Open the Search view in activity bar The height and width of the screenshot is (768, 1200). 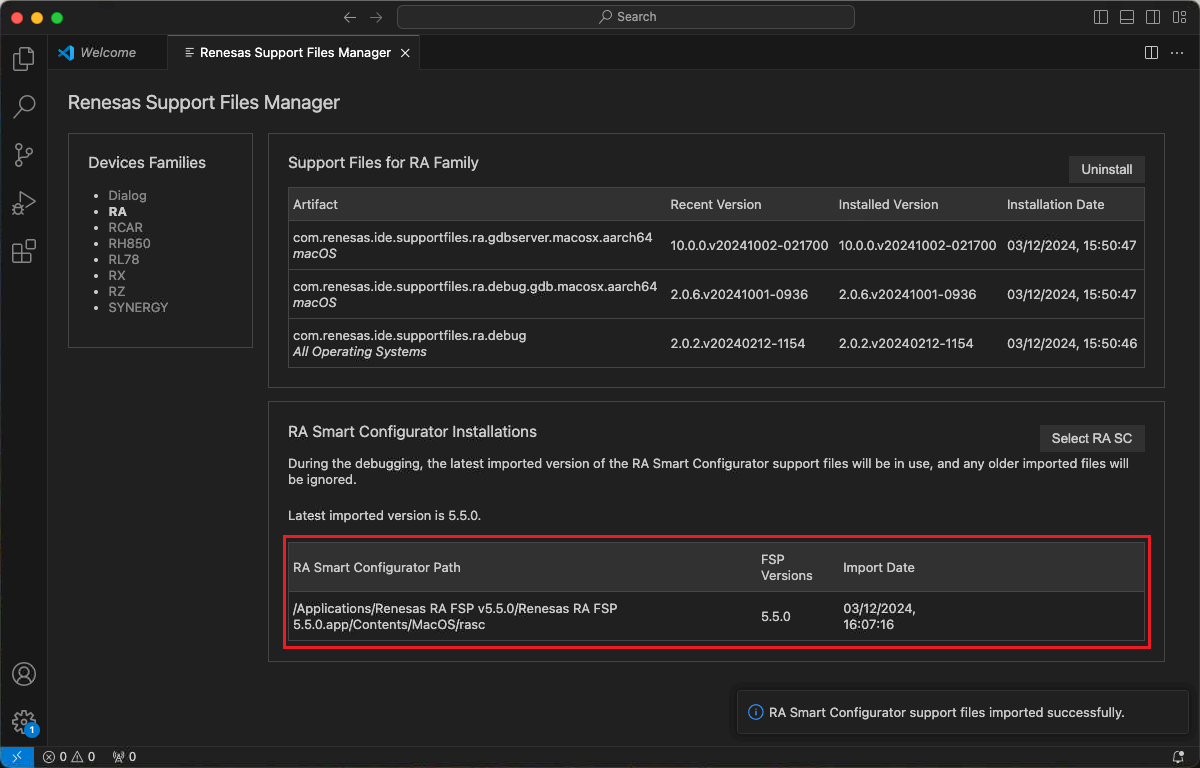tap(24, 107)
